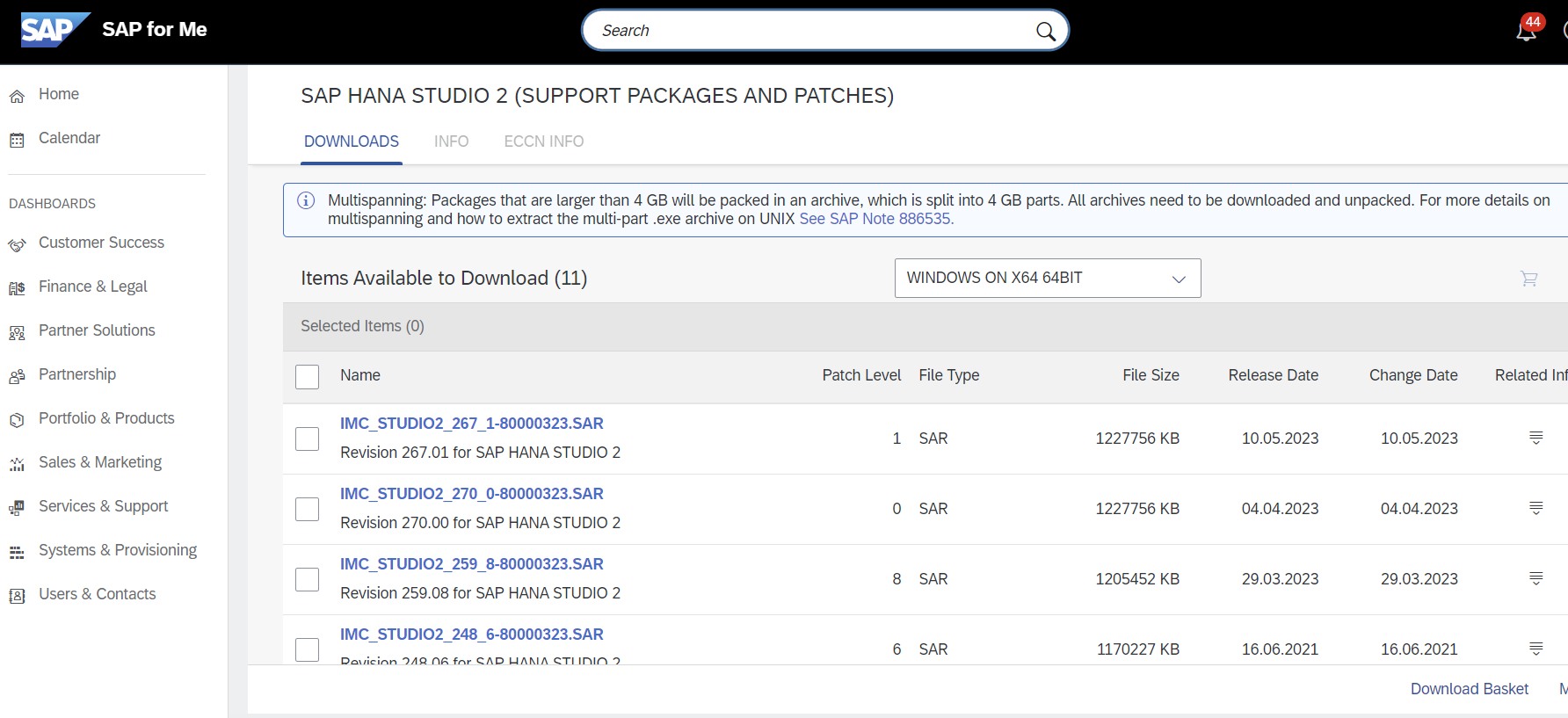The image size is (1568, 718).
Task: Click the Sales & Marketing chart icon
Action: [17, 464]
